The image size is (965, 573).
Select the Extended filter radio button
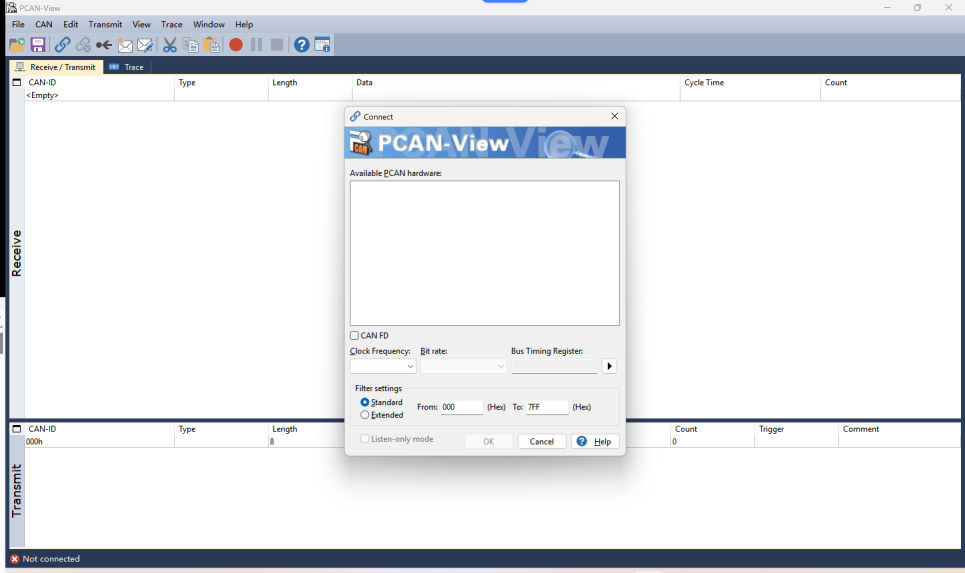pyautogui.click(x=365, y=415)
